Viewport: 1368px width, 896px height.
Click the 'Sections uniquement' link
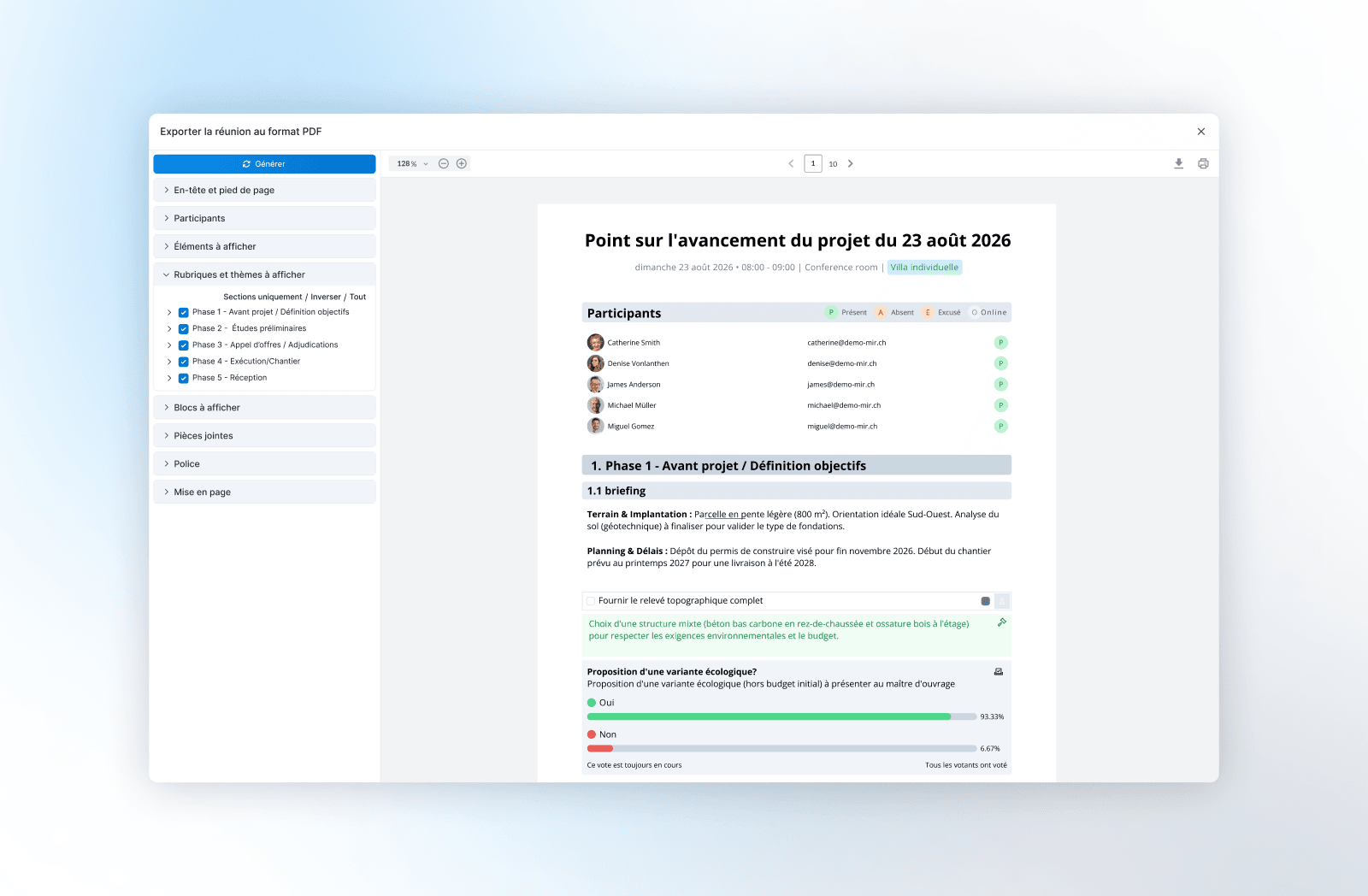(262, 297)
